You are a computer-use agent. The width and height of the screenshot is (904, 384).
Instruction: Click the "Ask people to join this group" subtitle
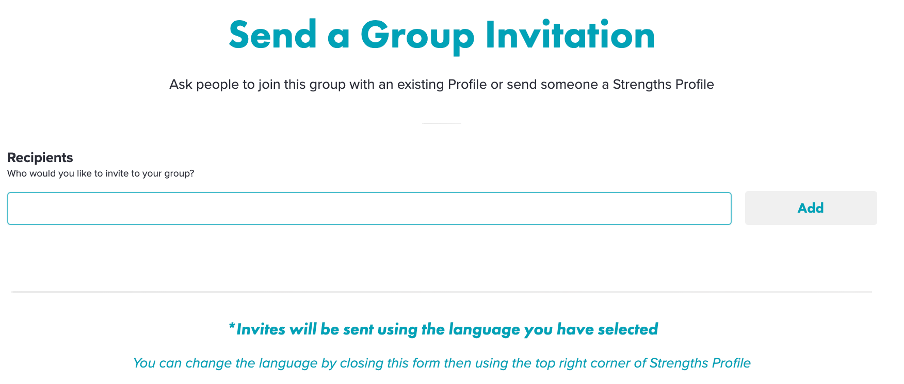point(442,85)
